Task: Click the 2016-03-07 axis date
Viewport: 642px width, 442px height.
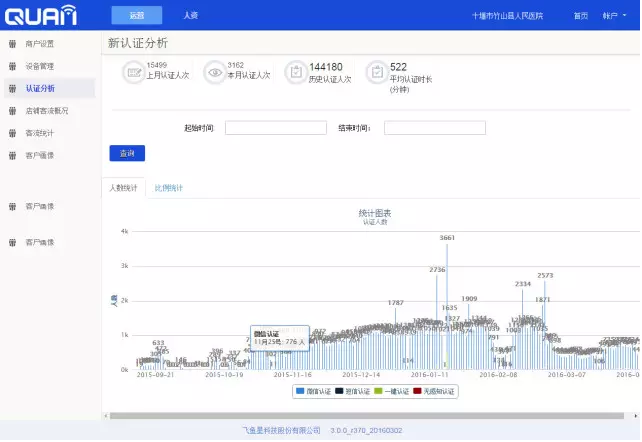Action: tap(567, 375)
